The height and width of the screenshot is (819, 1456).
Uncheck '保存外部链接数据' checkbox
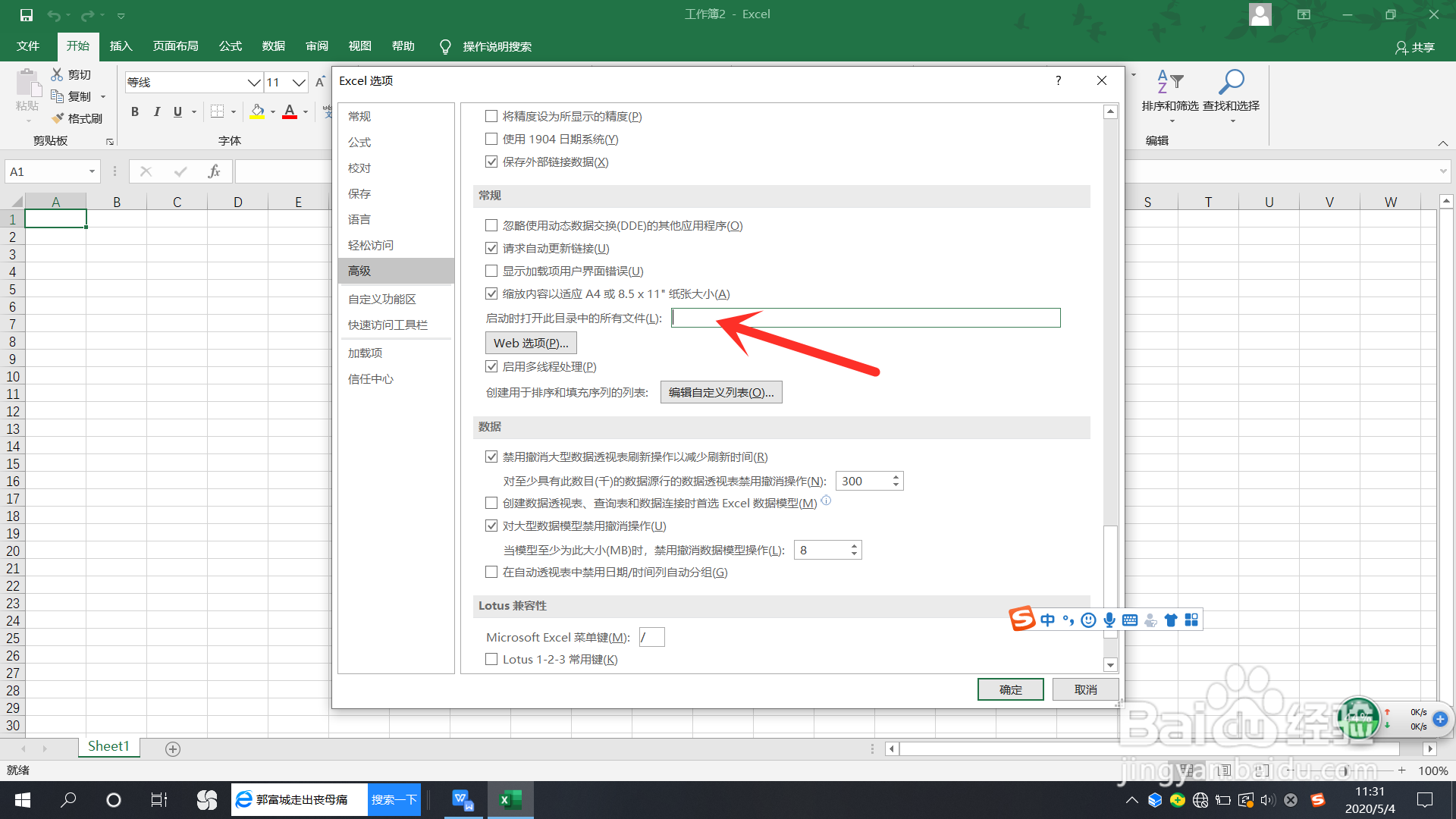coord(491,162)
